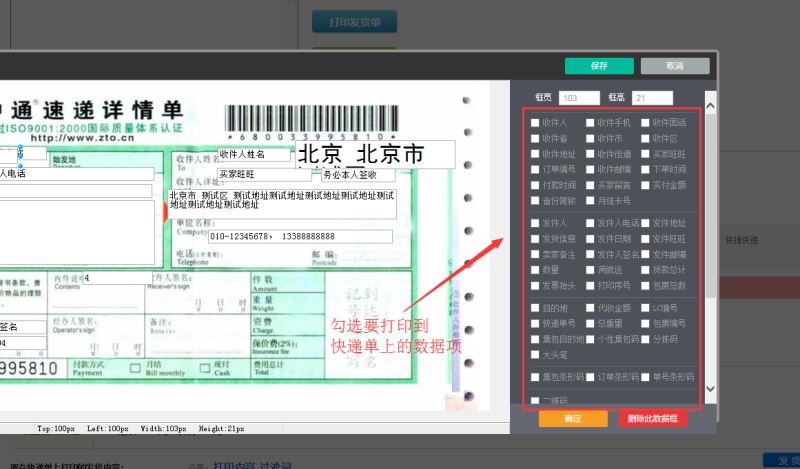
Task: Select the 下单时间 checkbox
Action: tap(645, 169)
